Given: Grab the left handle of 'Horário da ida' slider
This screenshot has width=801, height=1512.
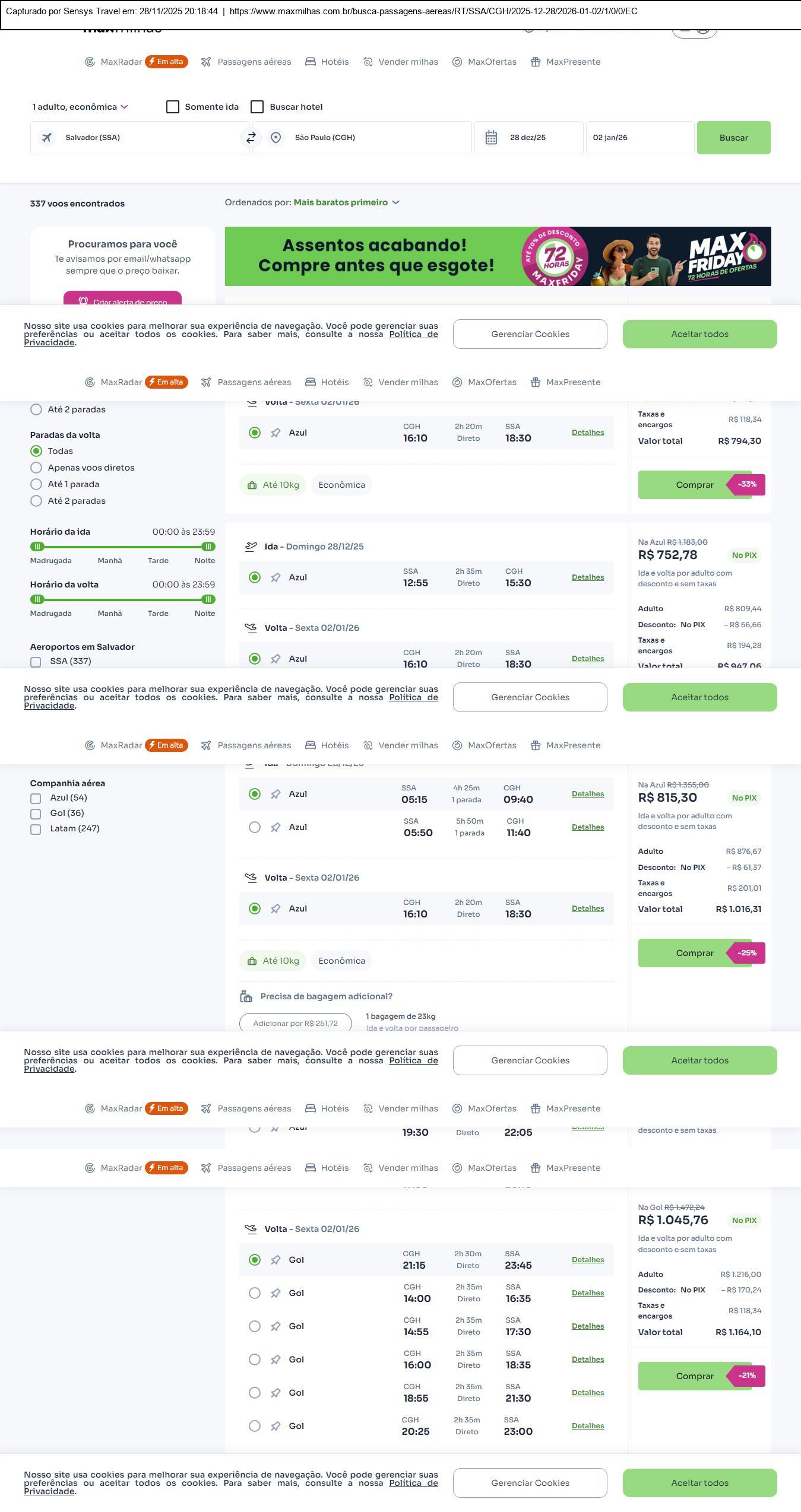Looking at the screenshot, I should [37, 547].
